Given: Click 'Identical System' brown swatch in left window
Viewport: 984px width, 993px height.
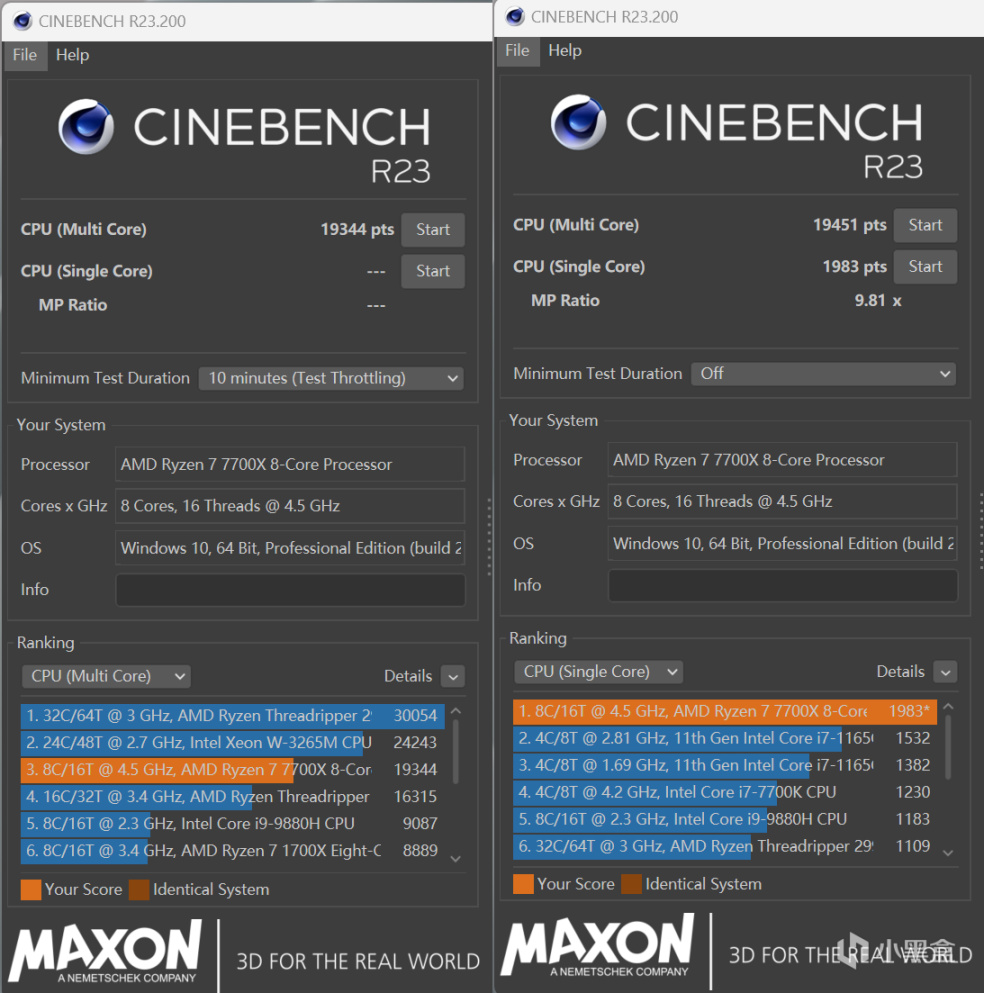Looking at the screenshot, I should 139,890.
